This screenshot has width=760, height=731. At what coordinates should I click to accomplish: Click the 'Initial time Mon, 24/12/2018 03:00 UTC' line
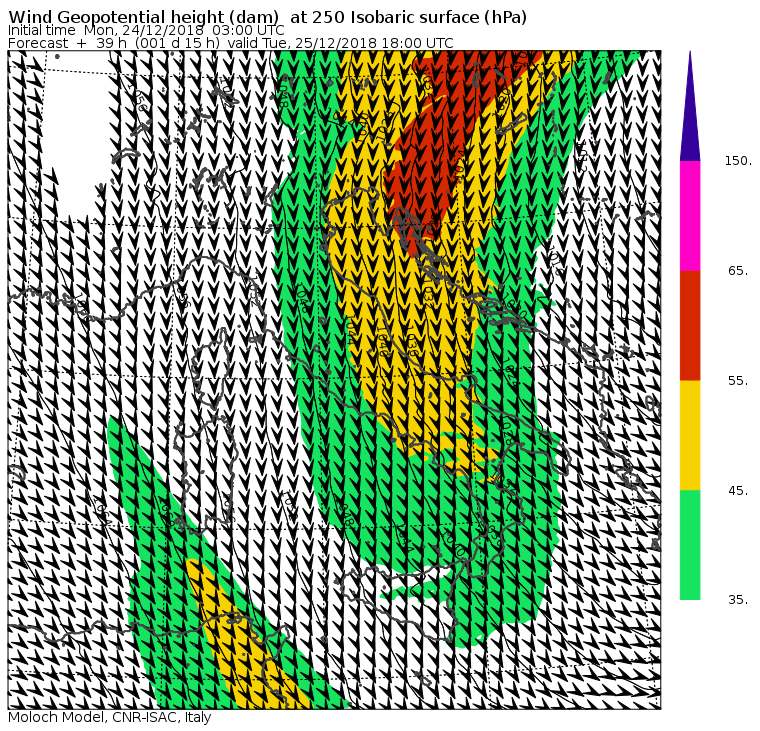146,31
